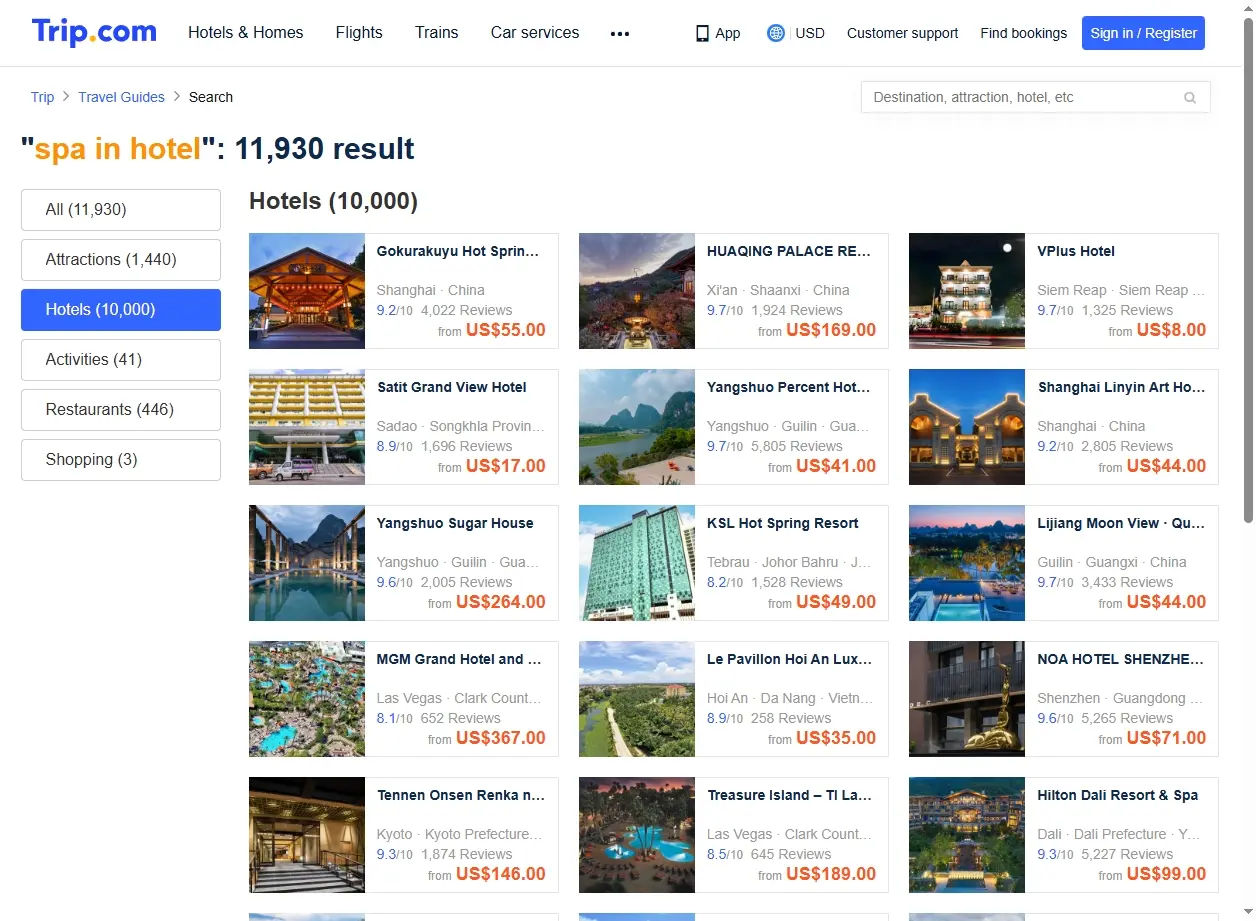Open Gokurakuyu Hot Spring hotel thumbnail

click(307, 291)
